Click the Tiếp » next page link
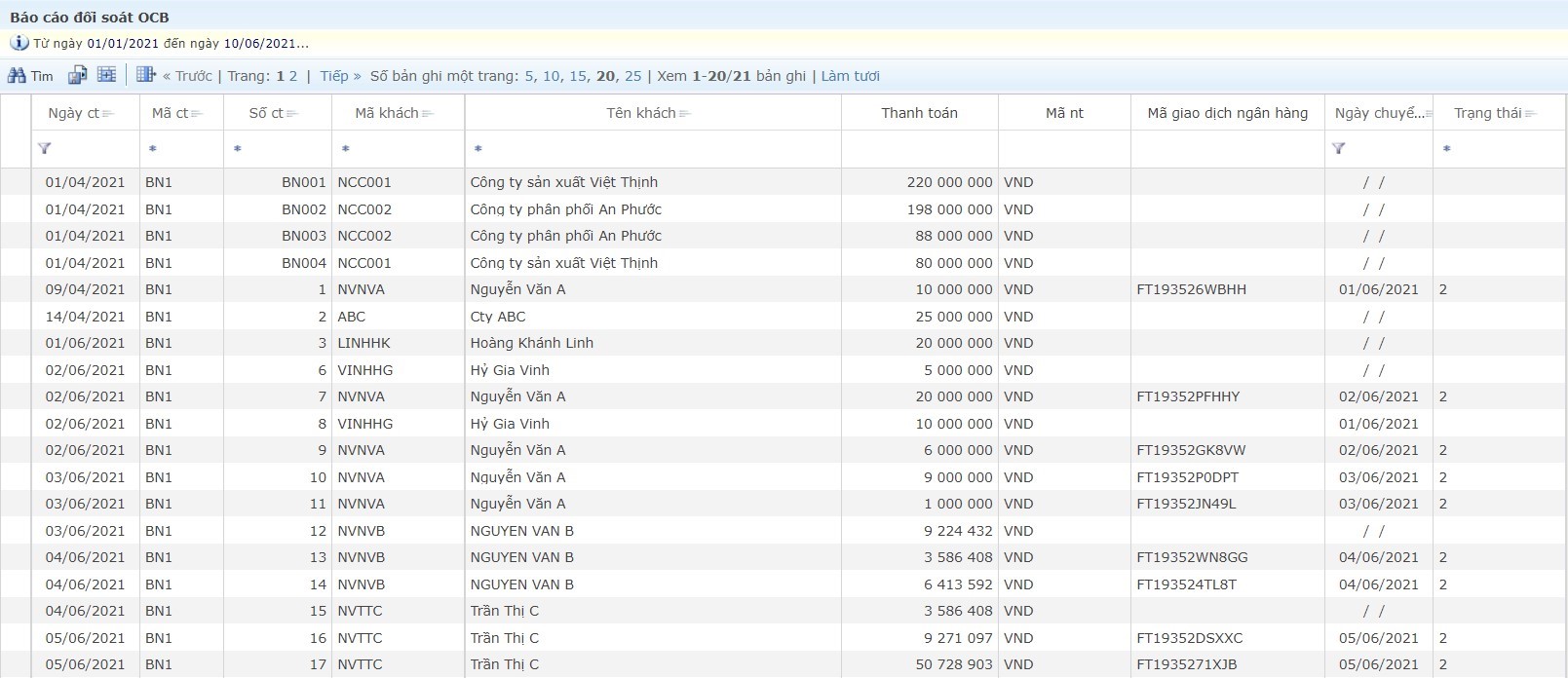The width and height of the screenshot is (1568, 678). pos(340,76)
